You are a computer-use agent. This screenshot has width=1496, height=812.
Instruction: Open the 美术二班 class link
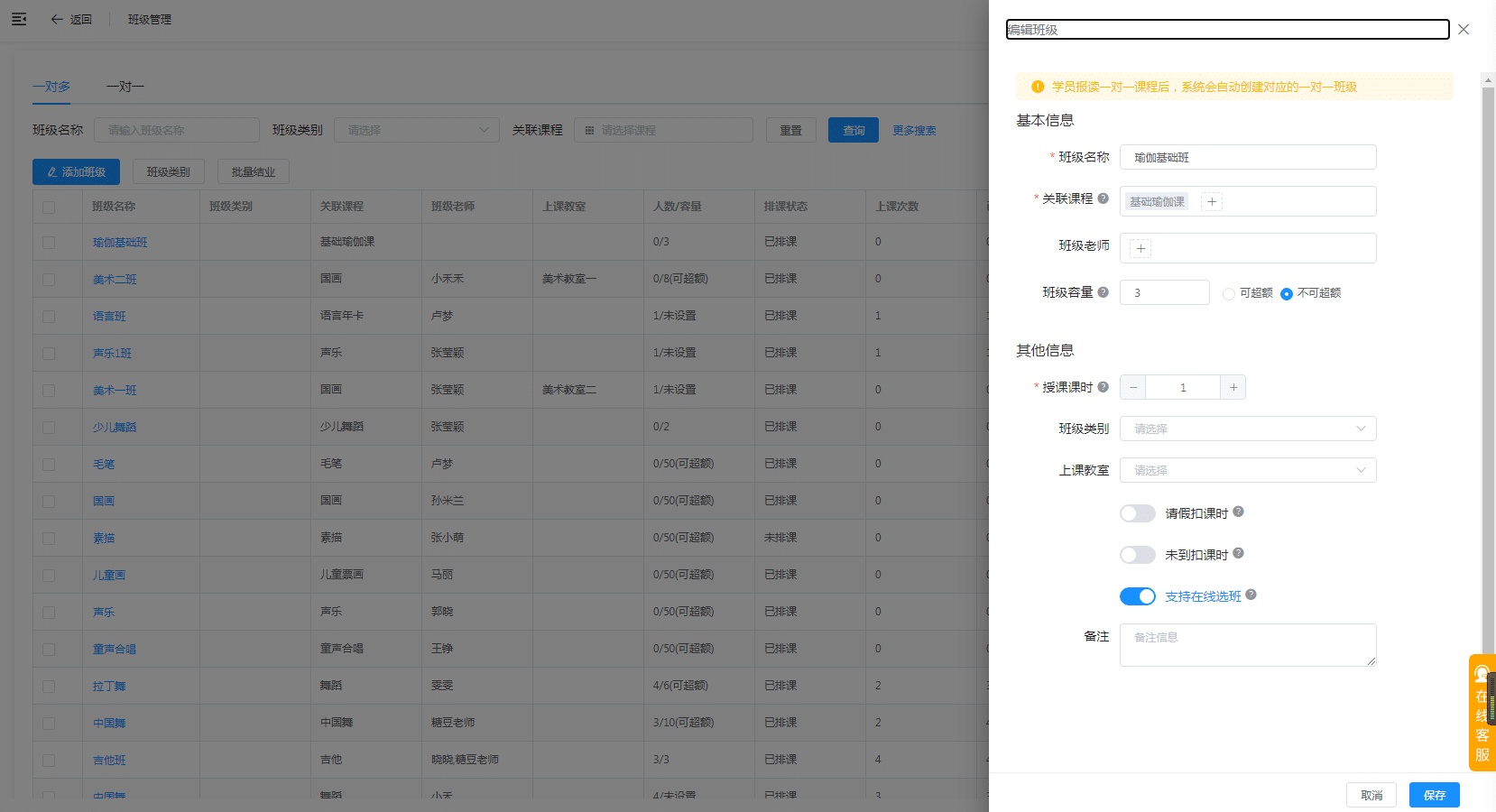point(115,280)
